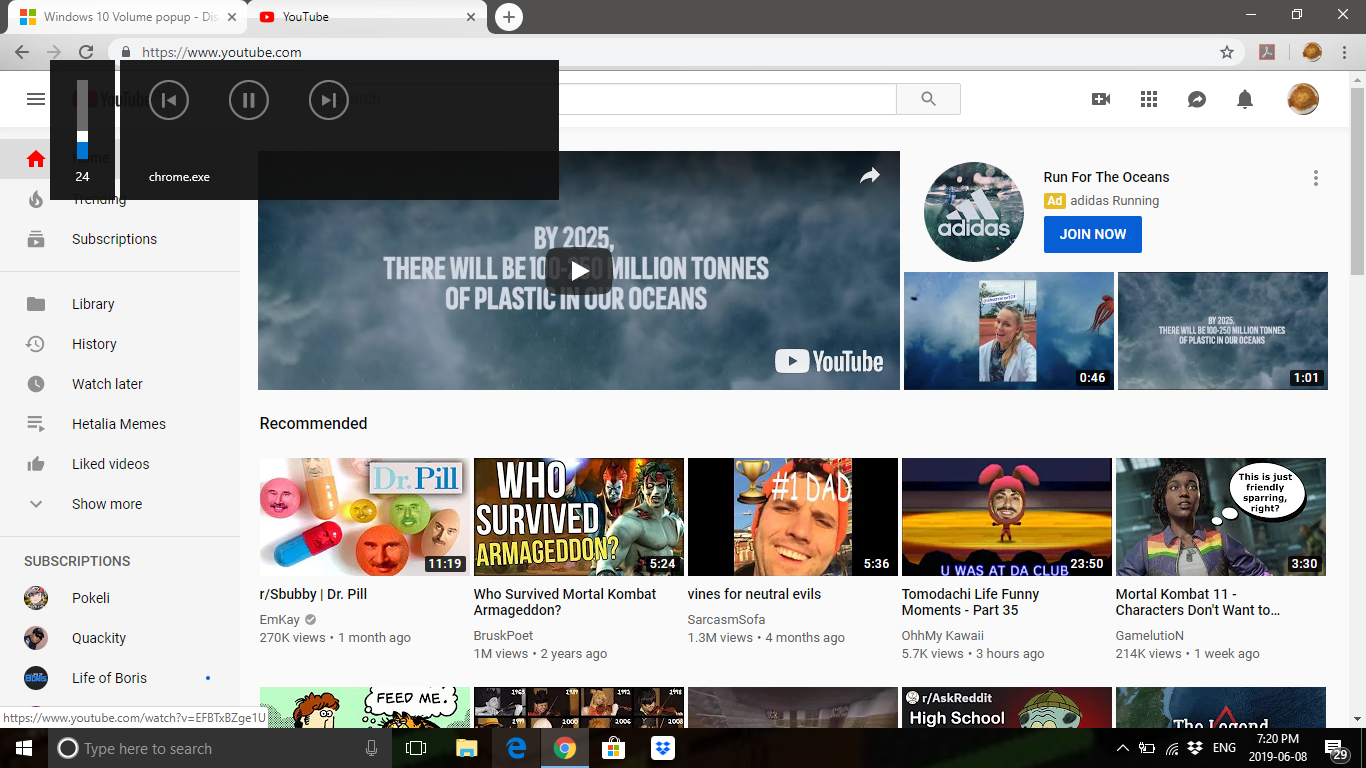
Task: Open the create video camera icon
Action: coord(1101,99)
